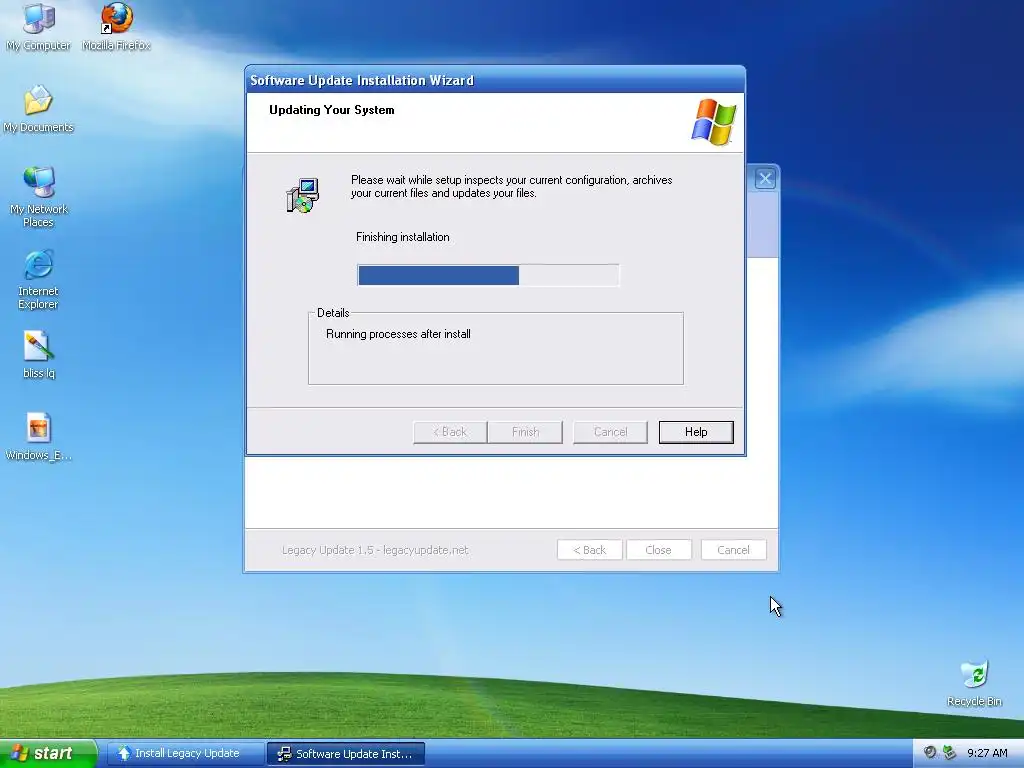Image resolution: width=1024 pixels, height=768 pixels.
Task: Click the Help button in the wizard
Action: [x=696, y=432]
